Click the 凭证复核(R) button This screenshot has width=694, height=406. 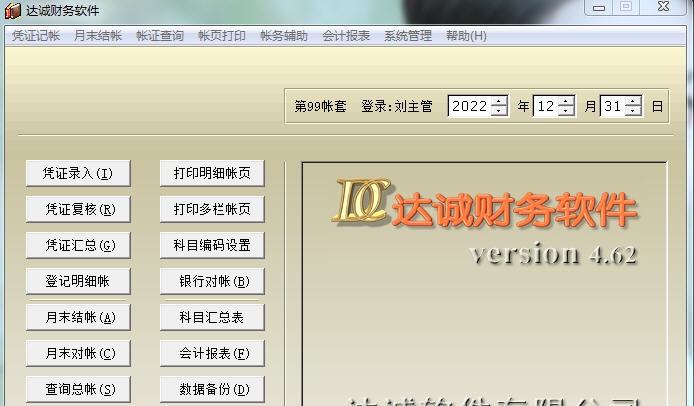pos(78,209)
